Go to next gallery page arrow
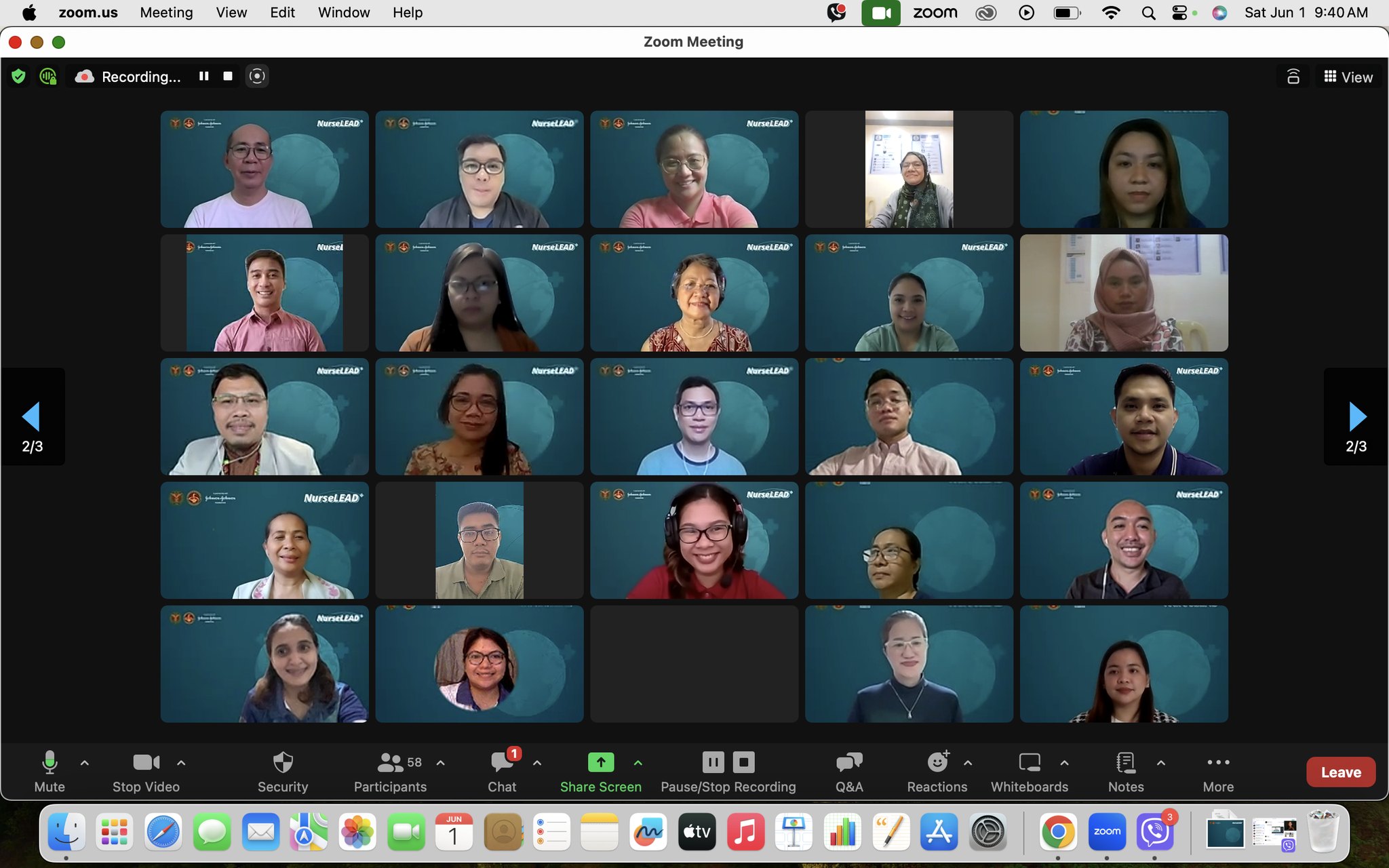The width and height of the screenshot is (1389, 868). coord(1356,416)
